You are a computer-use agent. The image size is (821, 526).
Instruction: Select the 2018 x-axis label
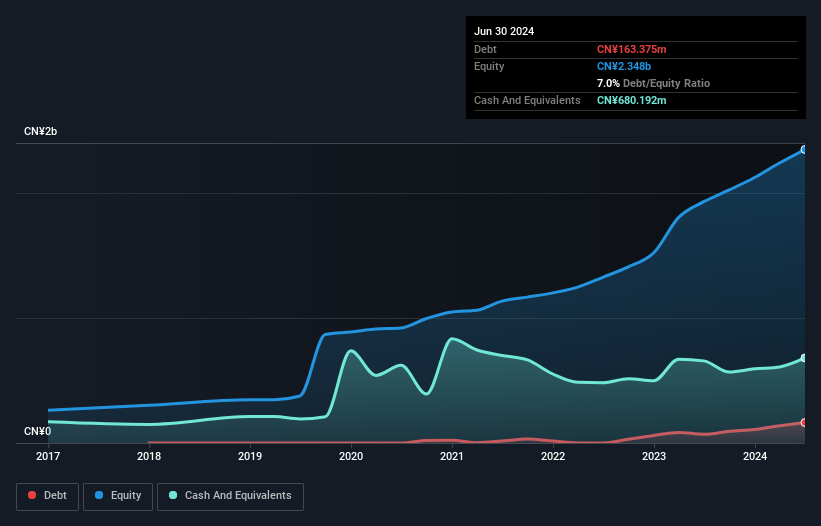click(149, 456)
